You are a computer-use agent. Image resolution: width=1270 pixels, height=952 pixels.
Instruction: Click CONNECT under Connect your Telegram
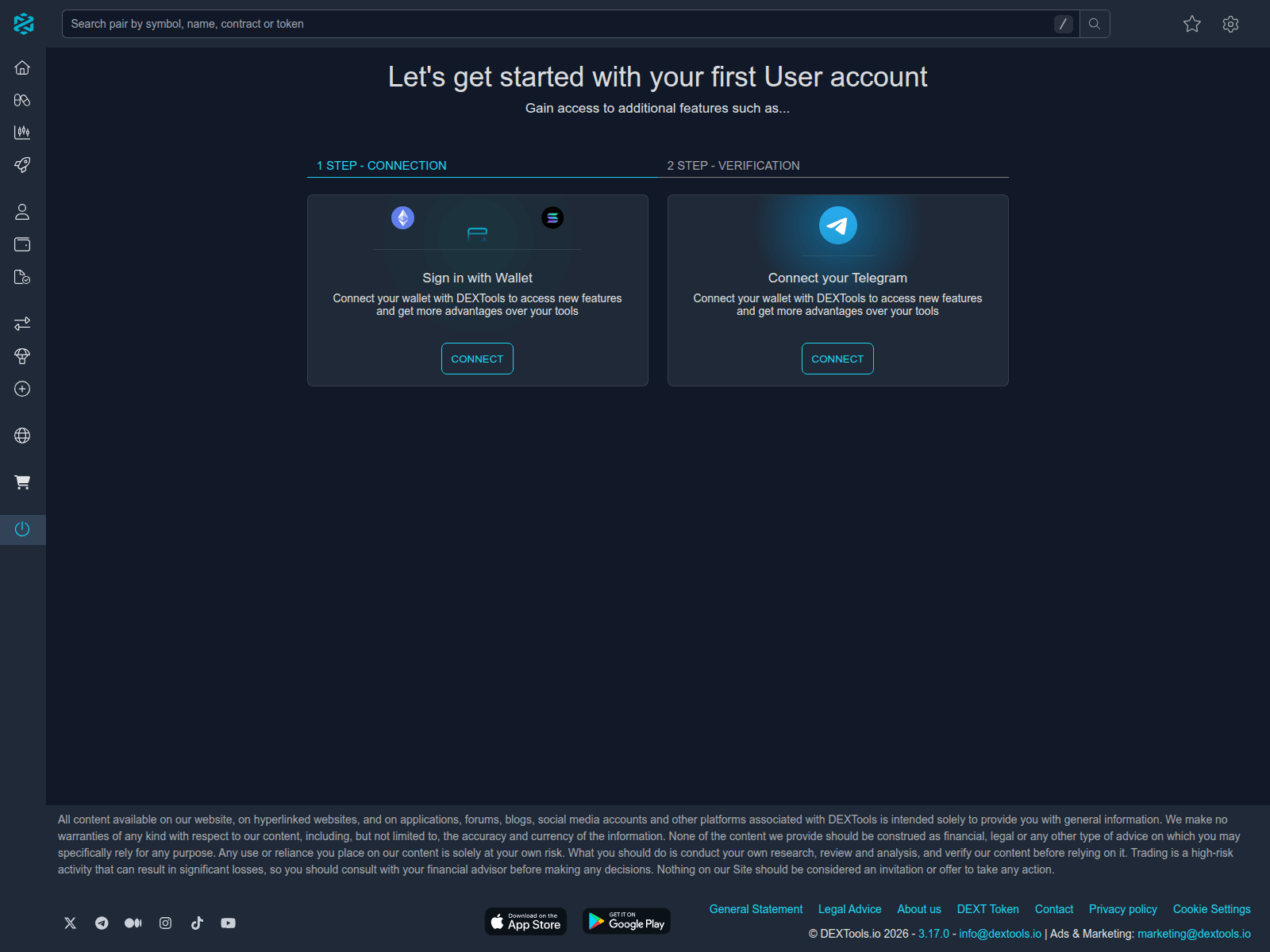(x=837, y=359)
